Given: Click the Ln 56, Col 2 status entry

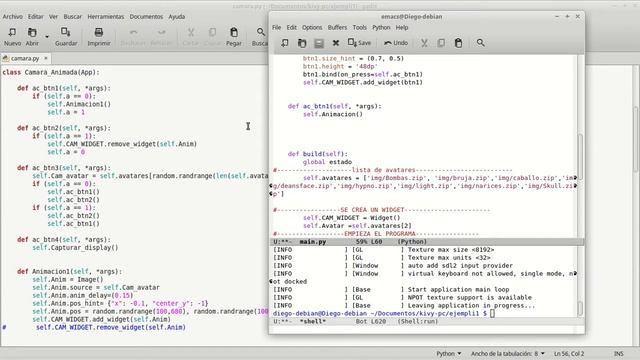Looking at the screenshot, I should pyautogui.click(x=569, y=353).
